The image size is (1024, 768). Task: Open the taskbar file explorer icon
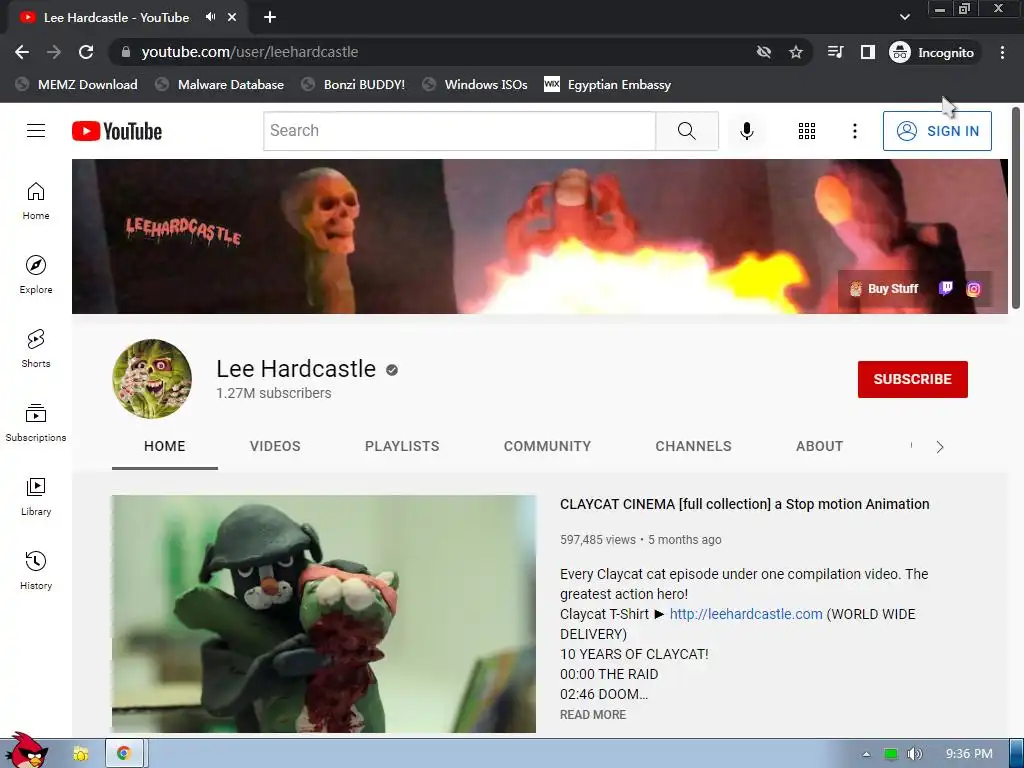80,754
